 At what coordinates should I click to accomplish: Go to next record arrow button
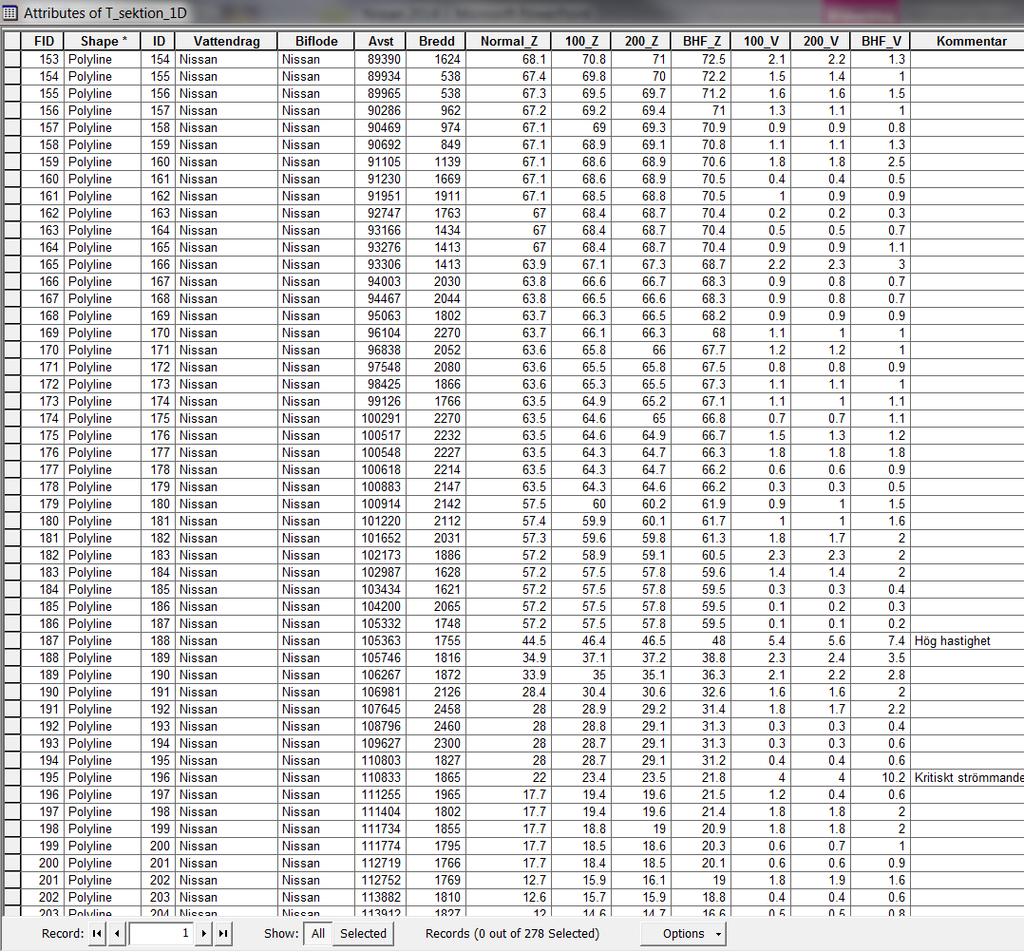pyautogui.click(x=204, y=933)
